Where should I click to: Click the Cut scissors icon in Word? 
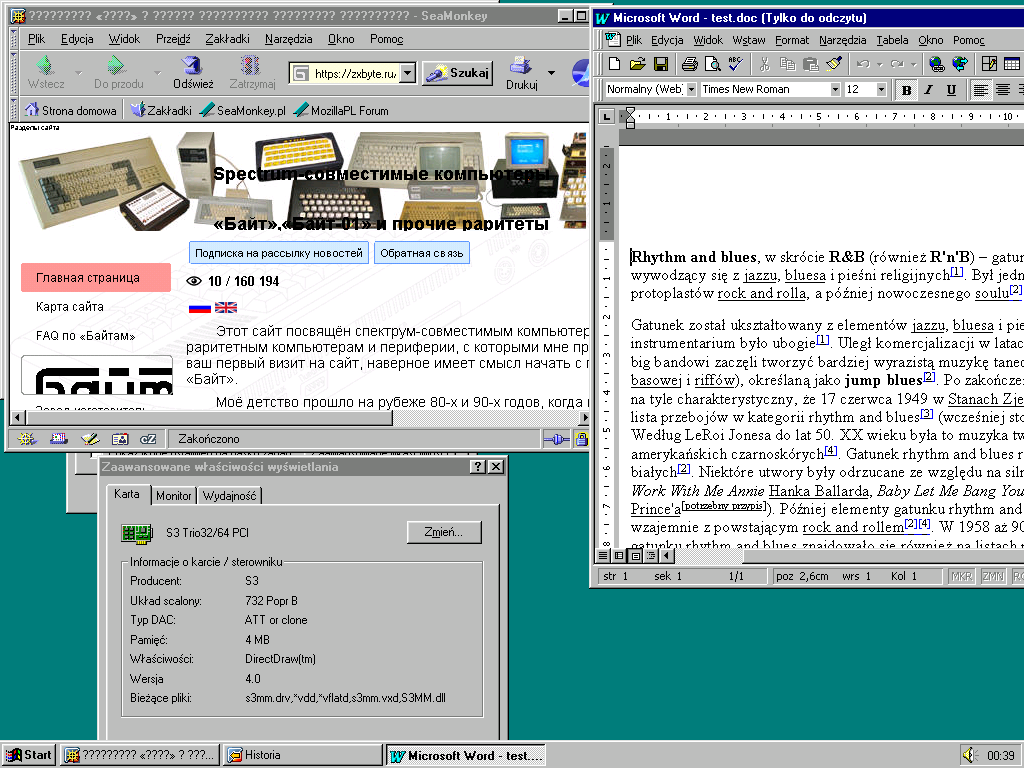click(764, 64)
